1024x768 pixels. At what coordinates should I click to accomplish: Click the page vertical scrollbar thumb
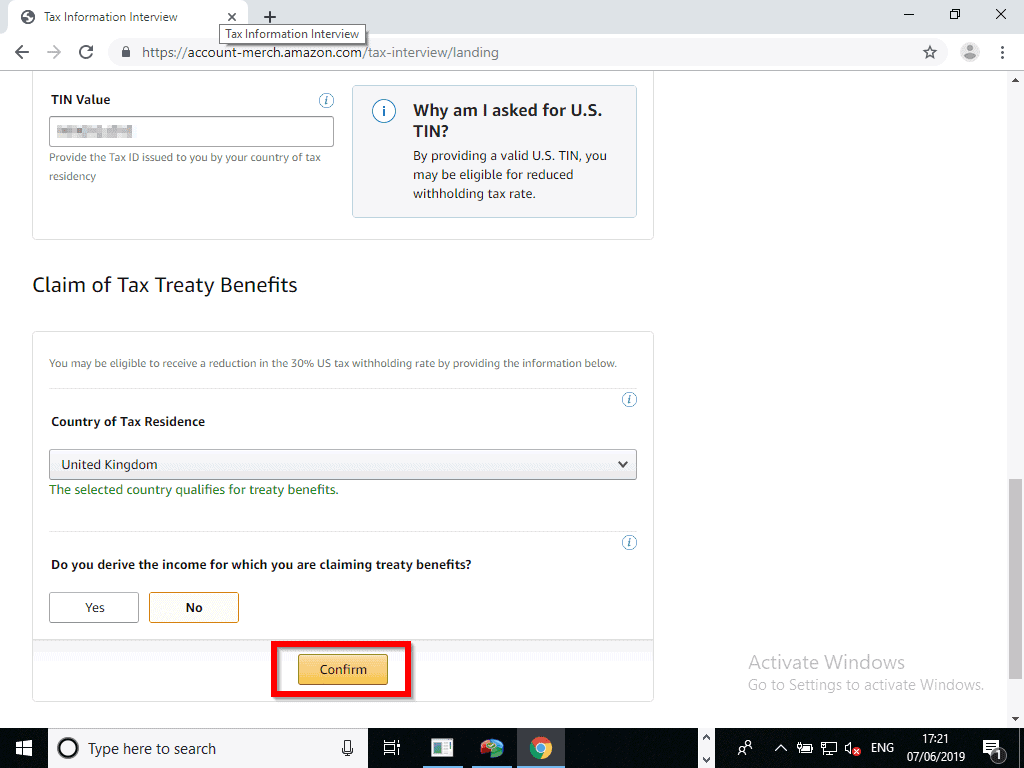(x=1014, y=579)
